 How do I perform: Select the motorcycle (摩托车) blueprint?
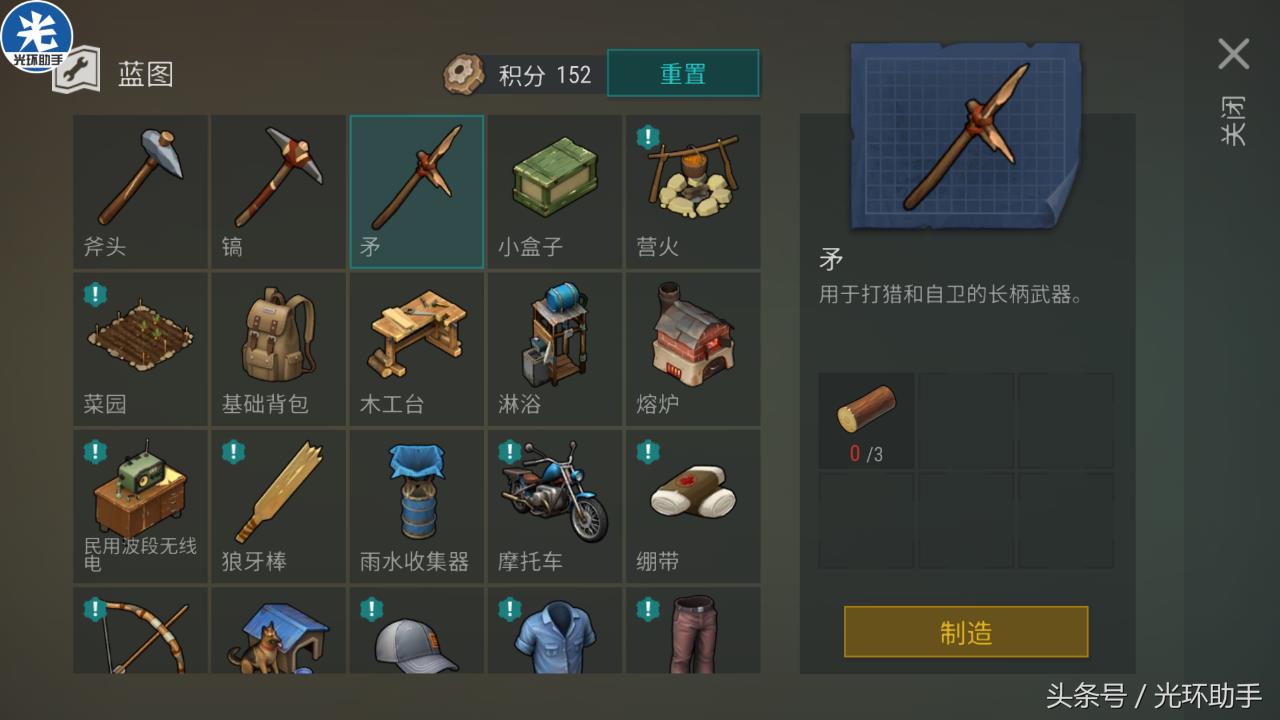(555, 507)
